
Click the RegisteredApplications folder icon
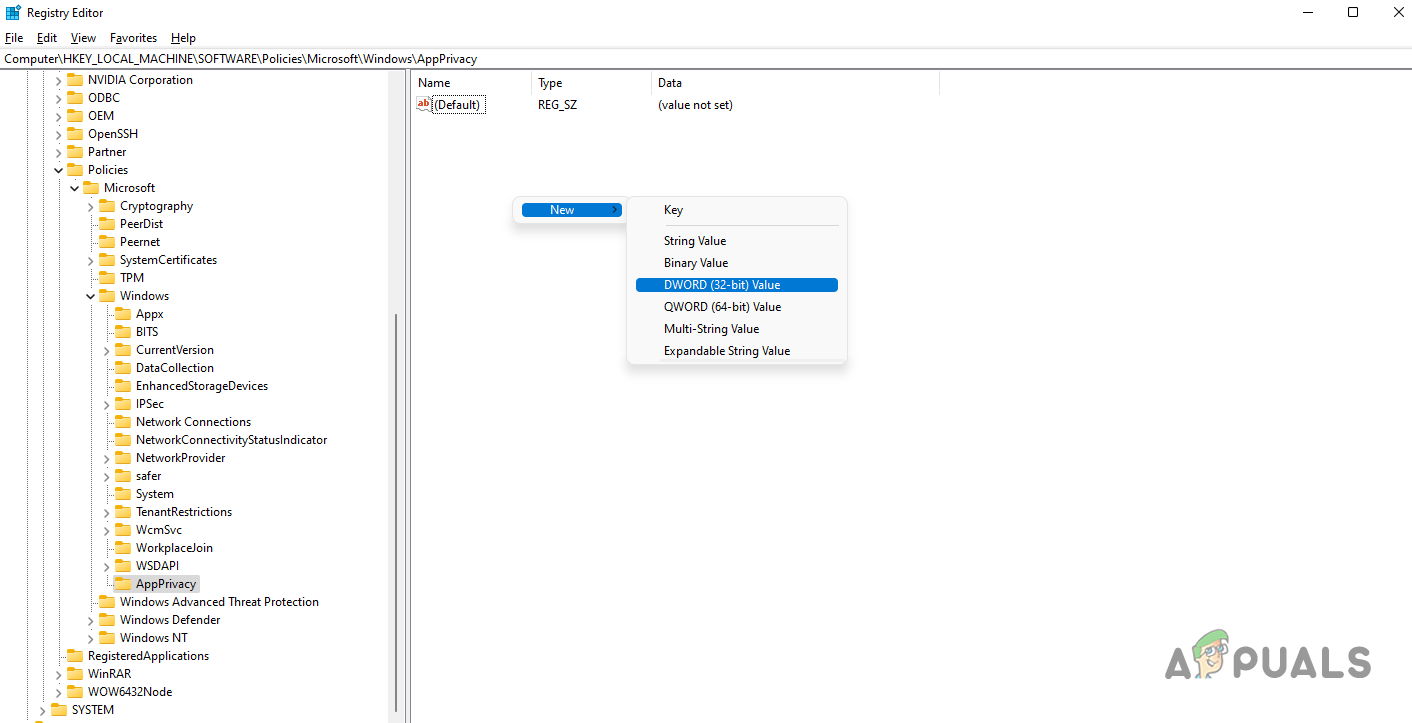[x=75, y=656]
